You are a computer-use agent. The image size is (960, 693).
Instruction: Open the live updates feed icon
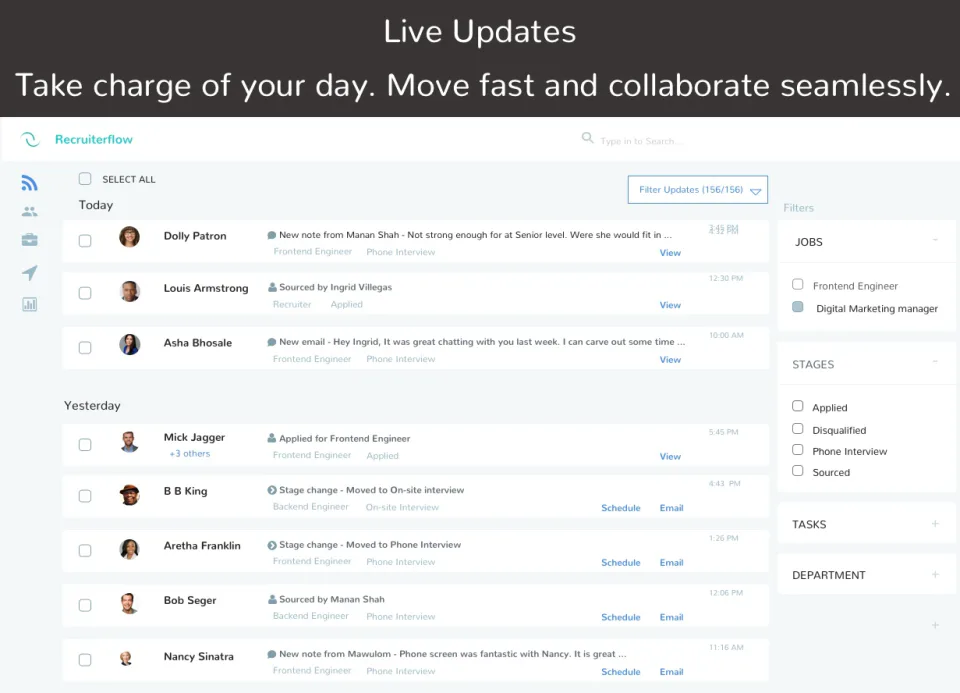tap(29, 182)
